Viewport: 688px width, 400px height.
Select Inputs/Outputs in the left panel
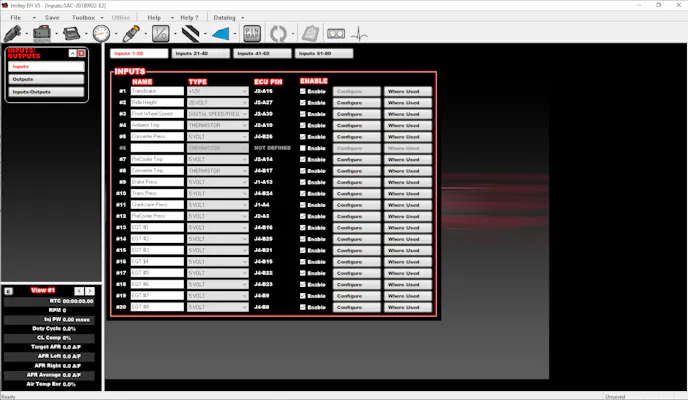pyautogui.click(x=47, y=92)
